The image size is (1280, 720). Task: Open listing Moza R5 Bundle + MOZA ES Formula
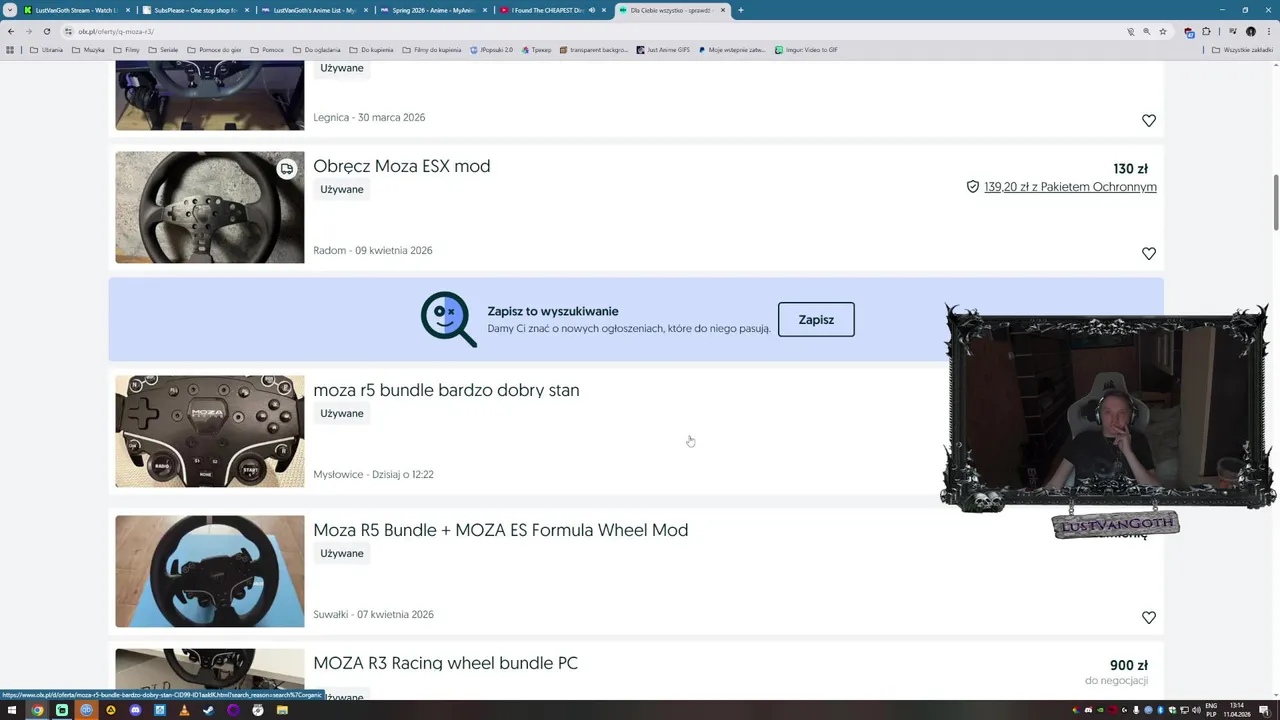(x=500, y=530)
